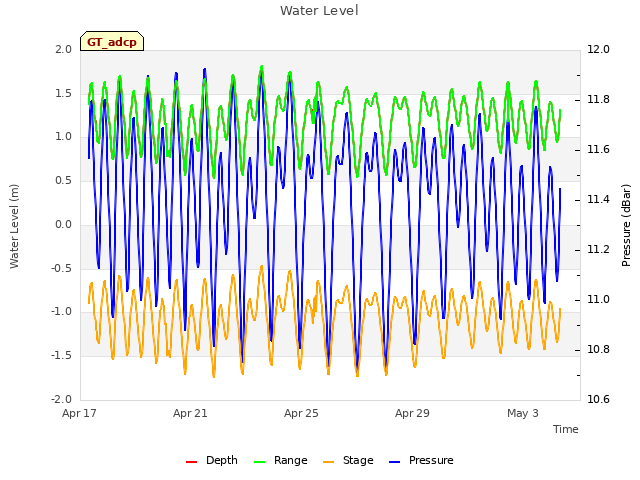The width and height of the screenshot is (640, 480).
Task: Click the -1.0 left axis label
Action: (x=62, y=312)
